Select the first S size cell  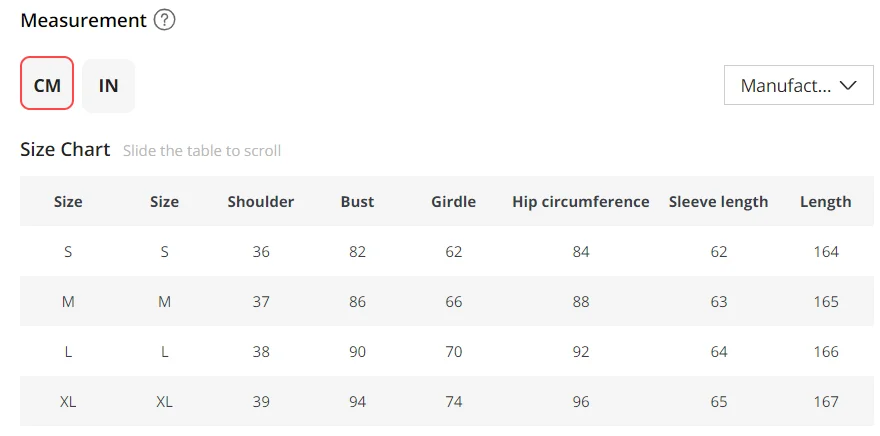tap(68, 251)
